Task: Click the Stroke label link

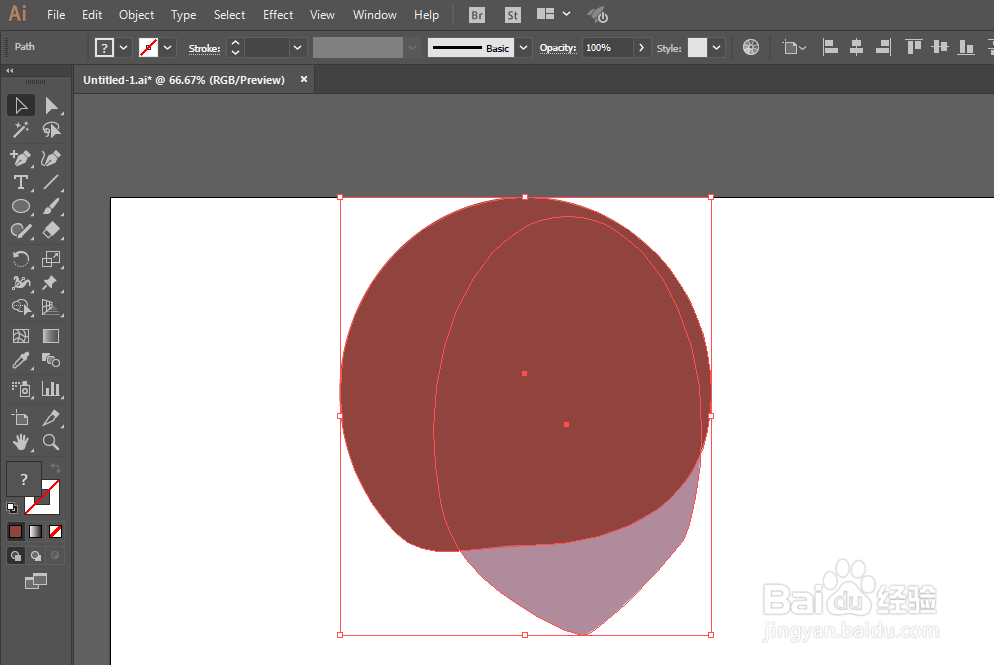Action: (x=204, y=48)
